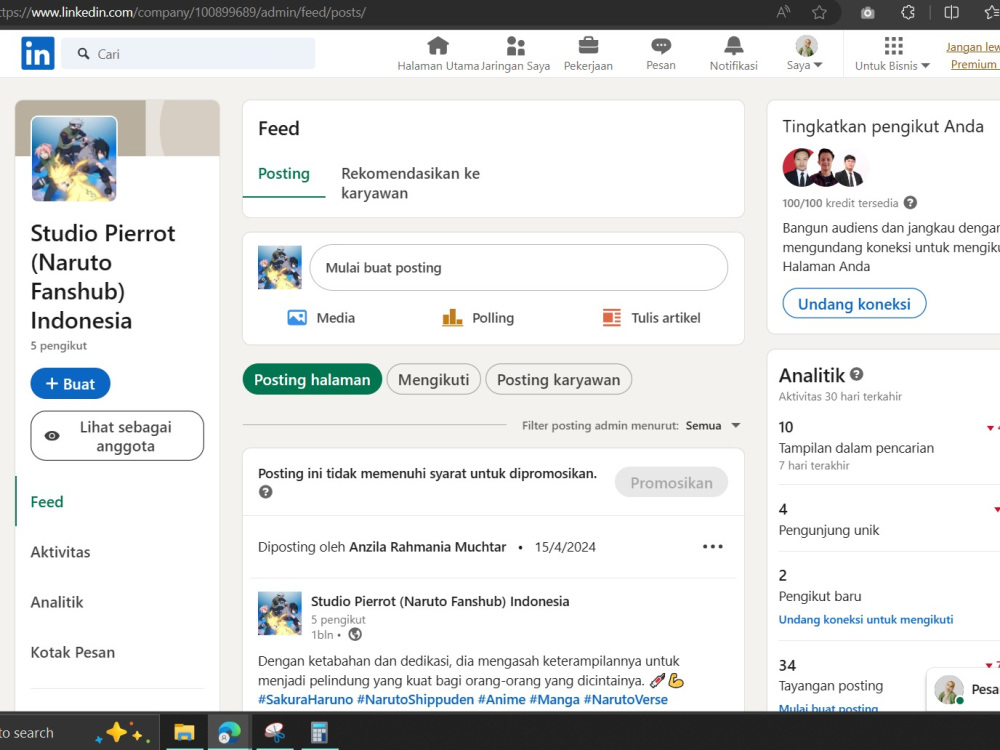Screen dimensions: 1000x750
Task: Open the #Manga hashtag
Action: pos(554,700)
